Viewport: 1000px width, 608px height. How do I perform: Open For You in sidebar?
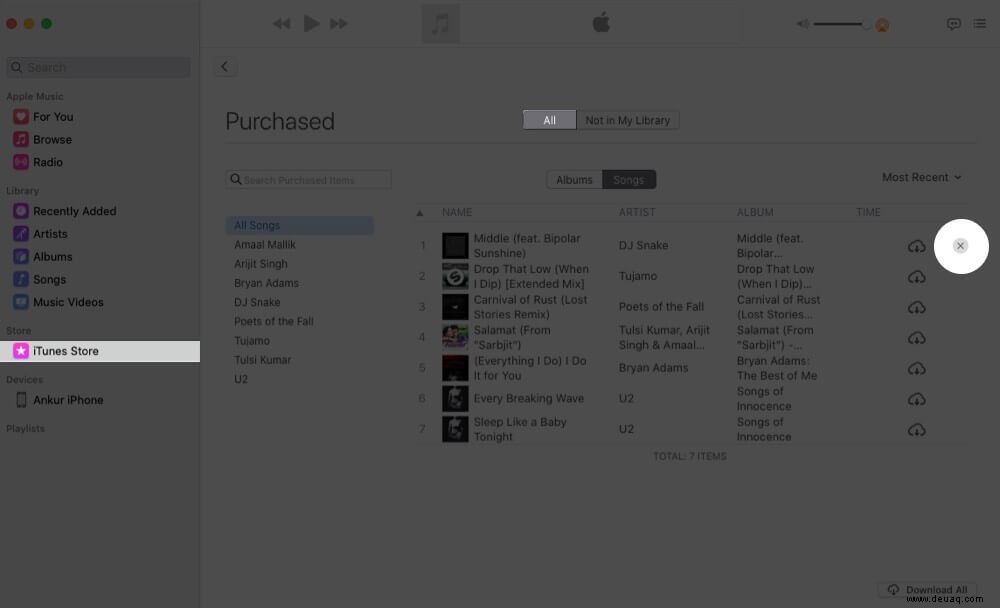[x=53, y=117]
